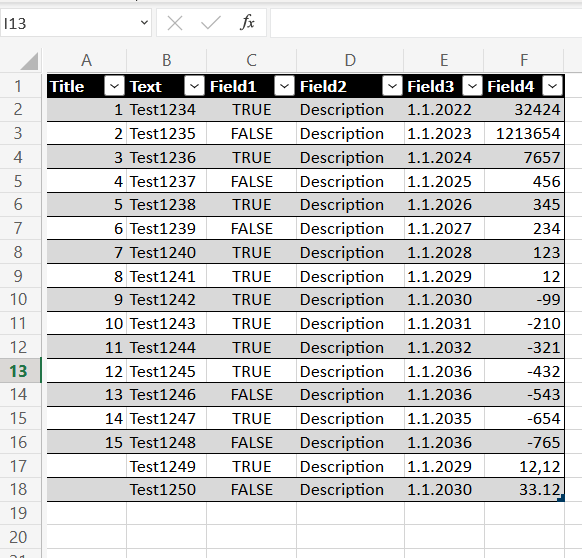Viewport: 582px width, 558px height.
Task: Select column A header
Action: point(86,60)
